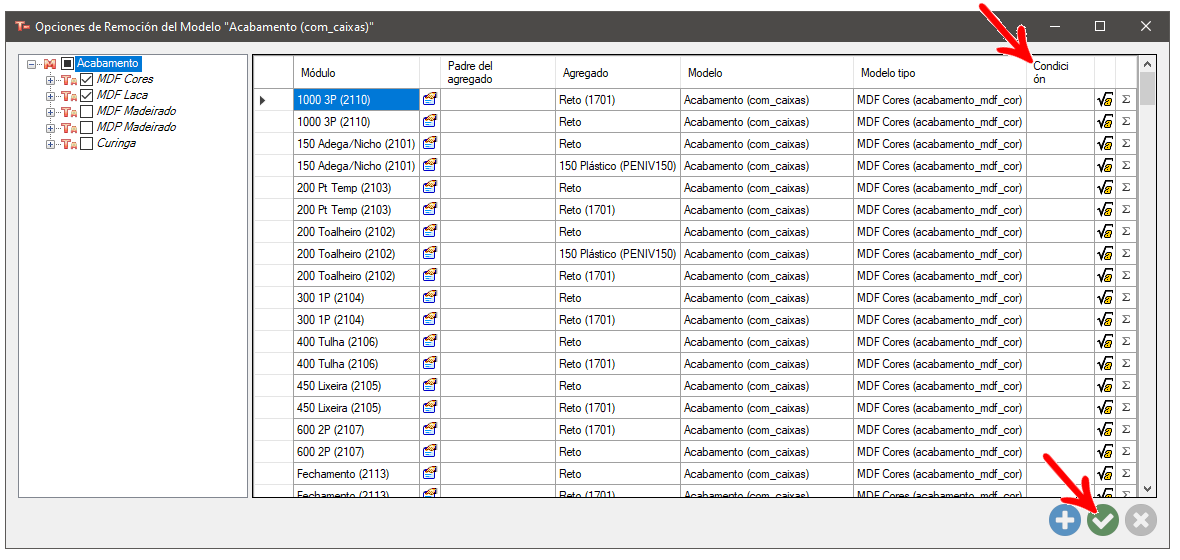Sort by the Padre del agregado column header
The width and height of the screenshot is (1180, 560).
(x=498, y=72)
